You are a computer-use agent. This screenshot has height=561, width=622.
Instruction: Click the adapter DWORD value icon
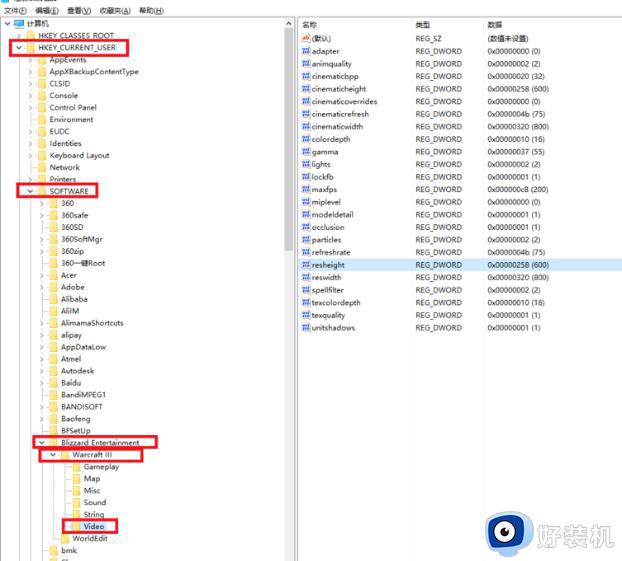(305, 51)
